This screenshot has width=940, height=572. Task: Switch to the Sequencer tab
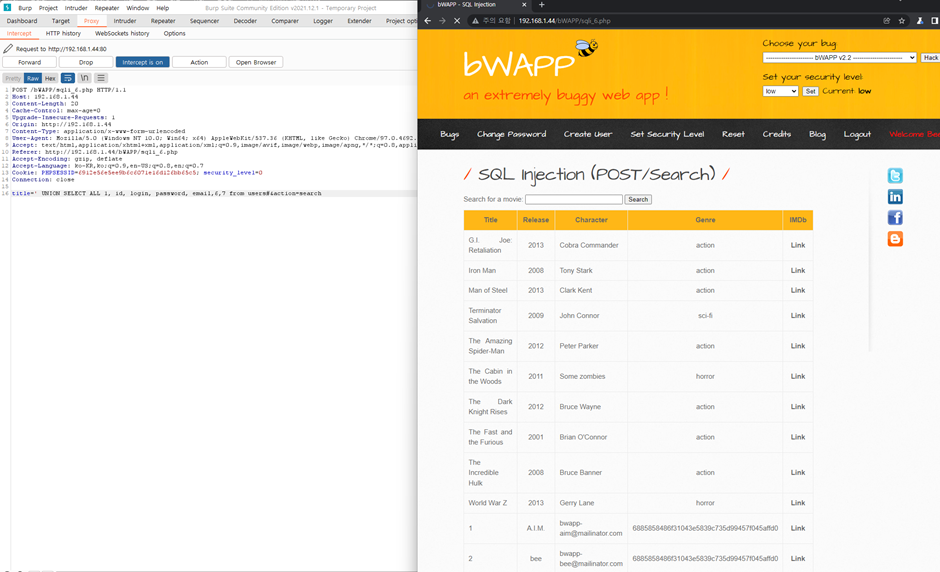204,21
